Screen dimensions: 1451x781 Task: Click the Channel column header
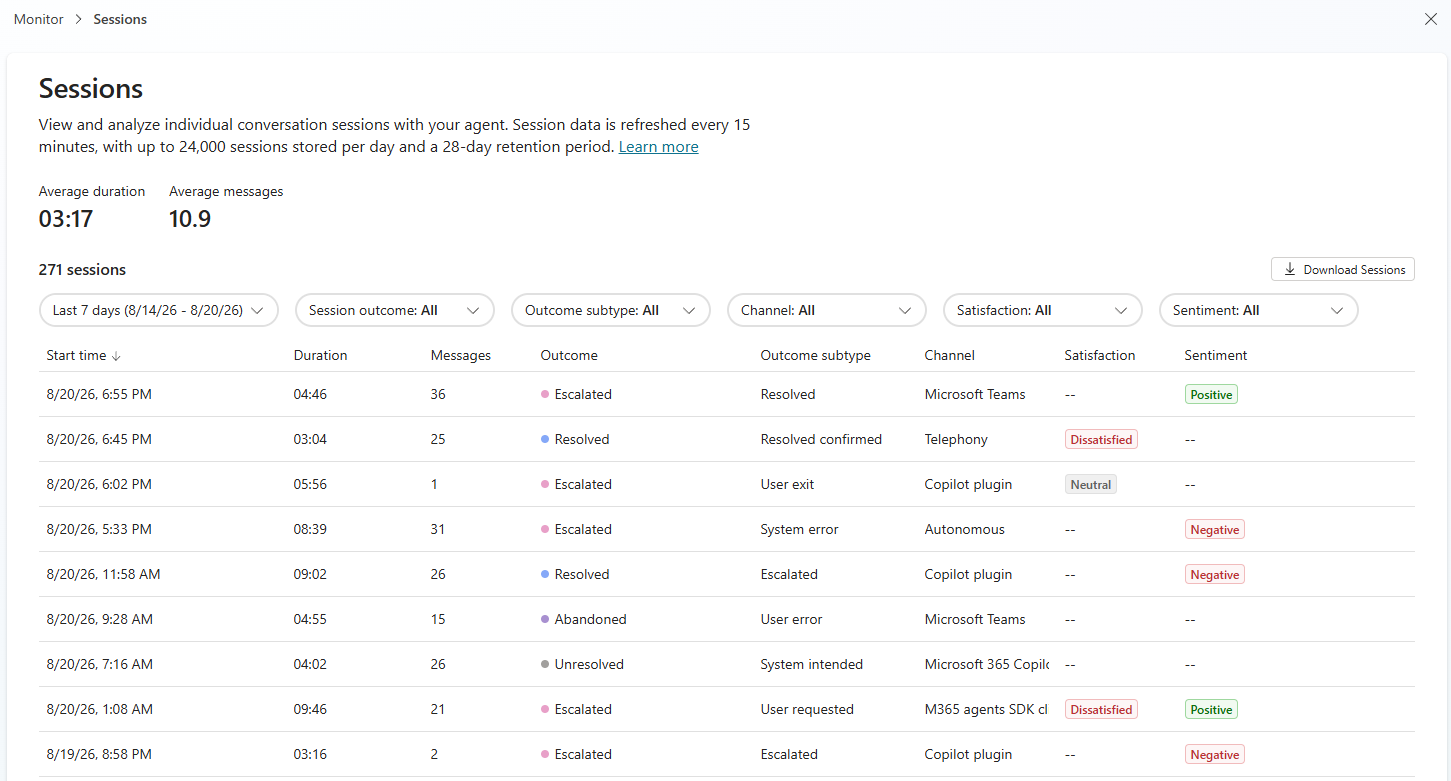point(950,355)
